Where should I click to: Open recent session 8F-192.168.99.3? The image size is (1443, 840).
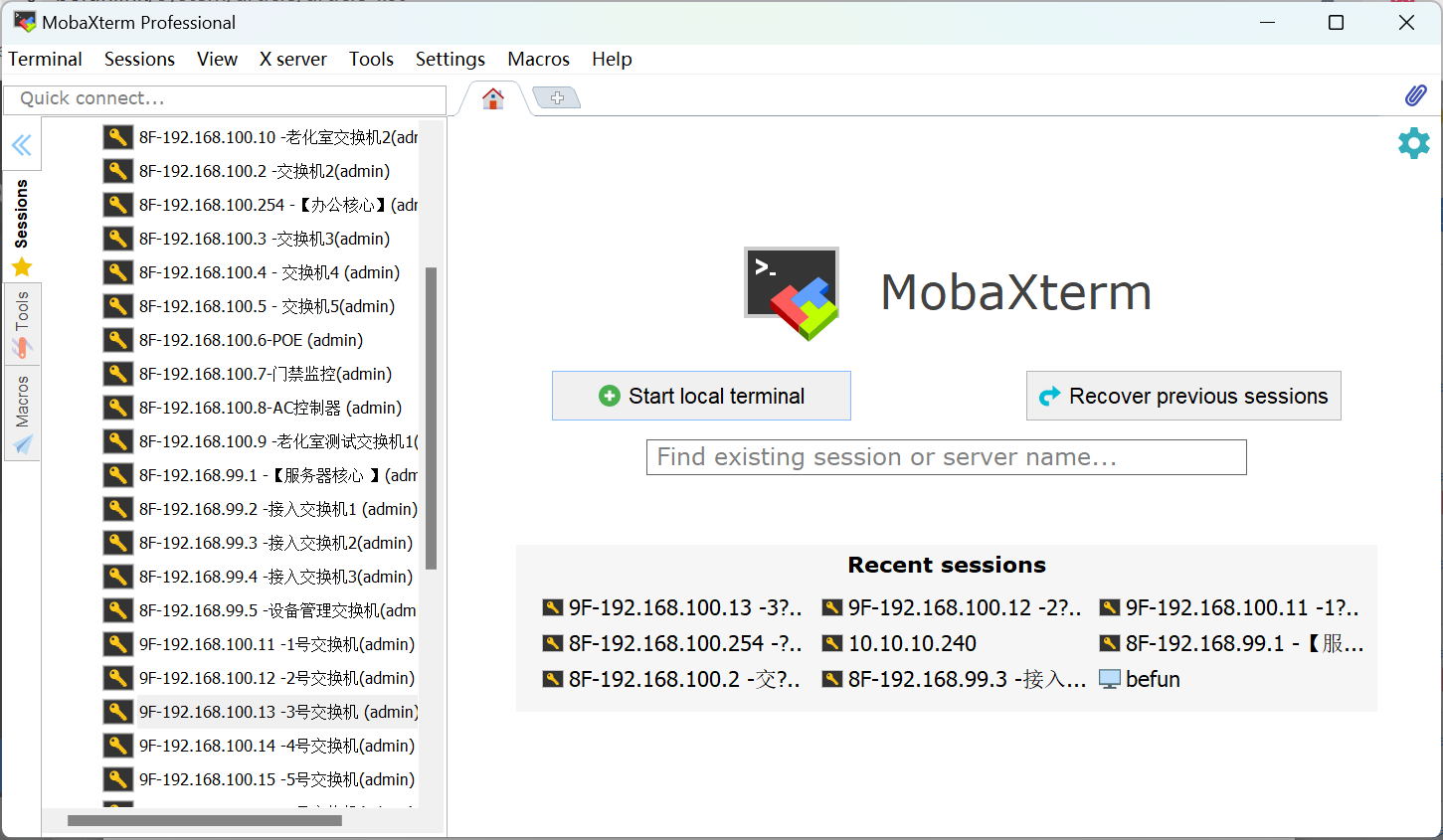tap(954, 679)
